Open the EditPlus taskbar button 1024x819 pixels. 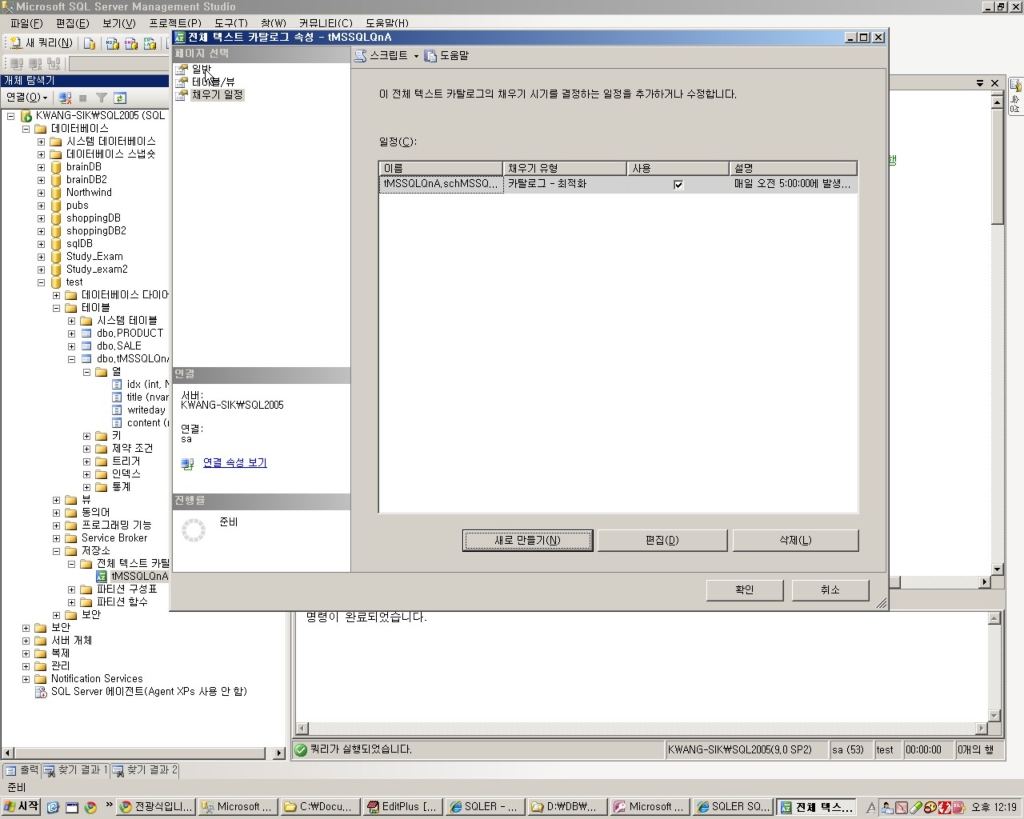[x=402, y=807]
